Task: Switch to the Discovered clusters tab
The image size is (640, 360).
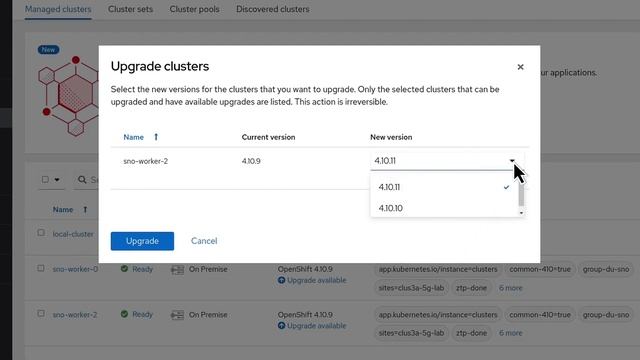Action: tap(273, 9)
